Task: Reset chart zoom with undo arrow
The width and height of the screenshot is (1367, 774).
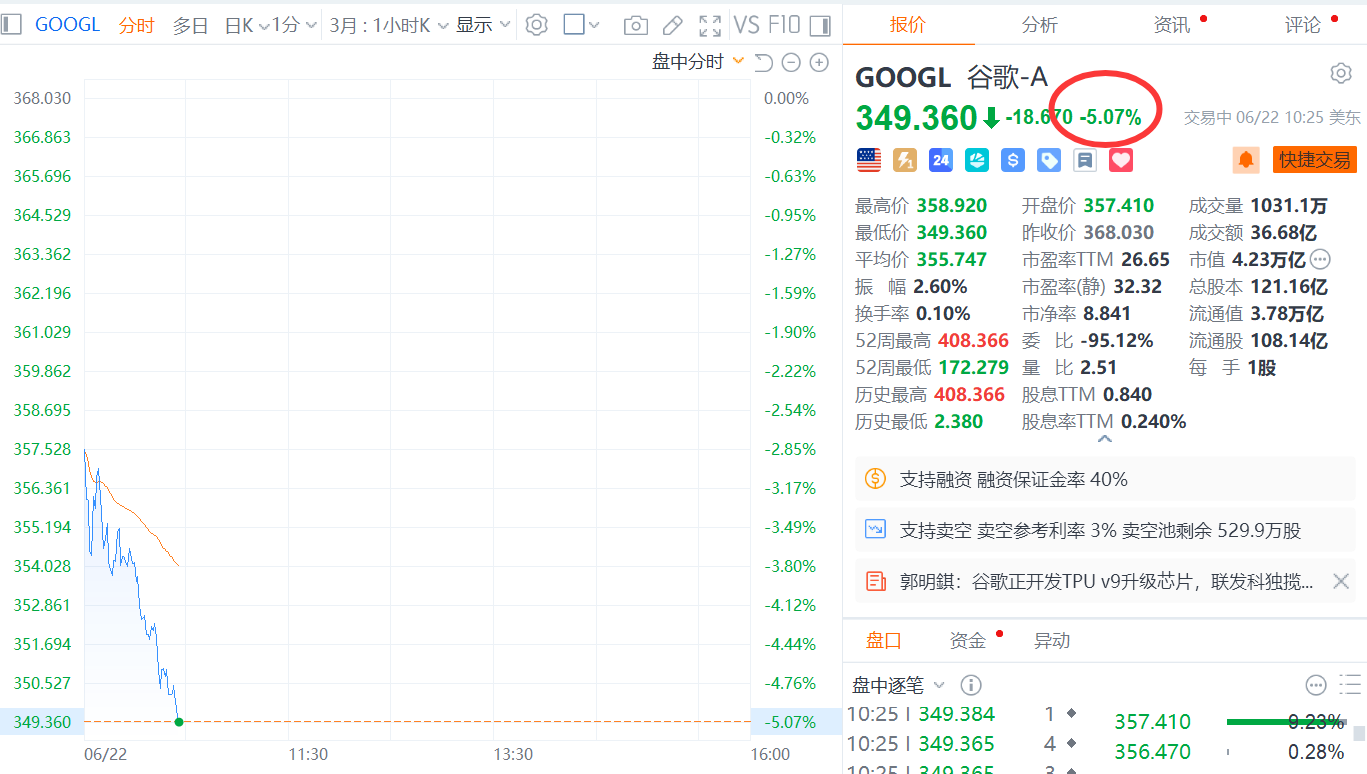Action: 764,63
